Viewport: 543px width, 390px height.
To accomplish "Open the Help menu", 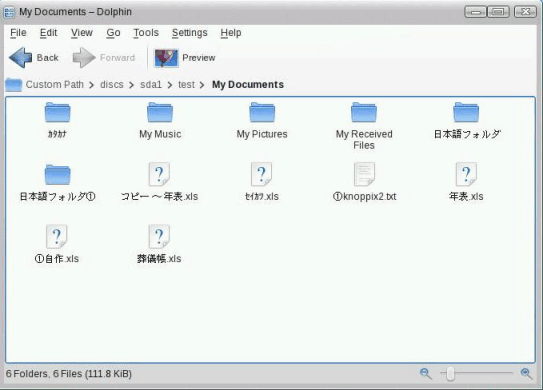I will (231, 33).
